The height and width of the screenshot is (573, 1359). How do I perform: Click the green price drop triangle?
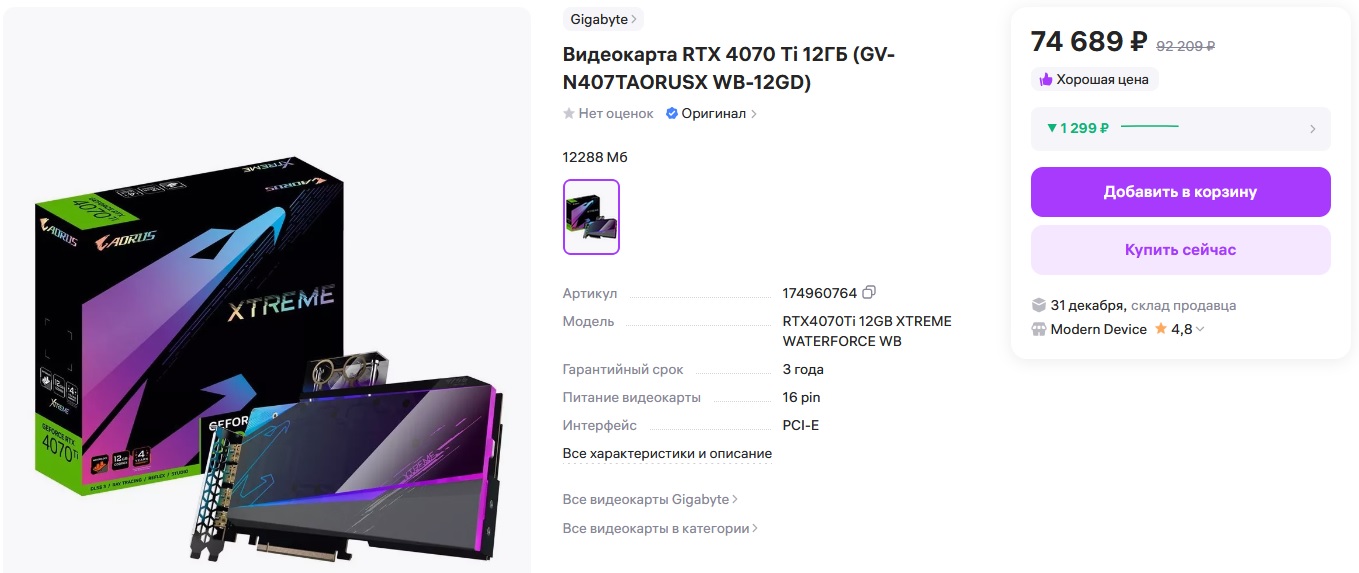click(1052, 128)
